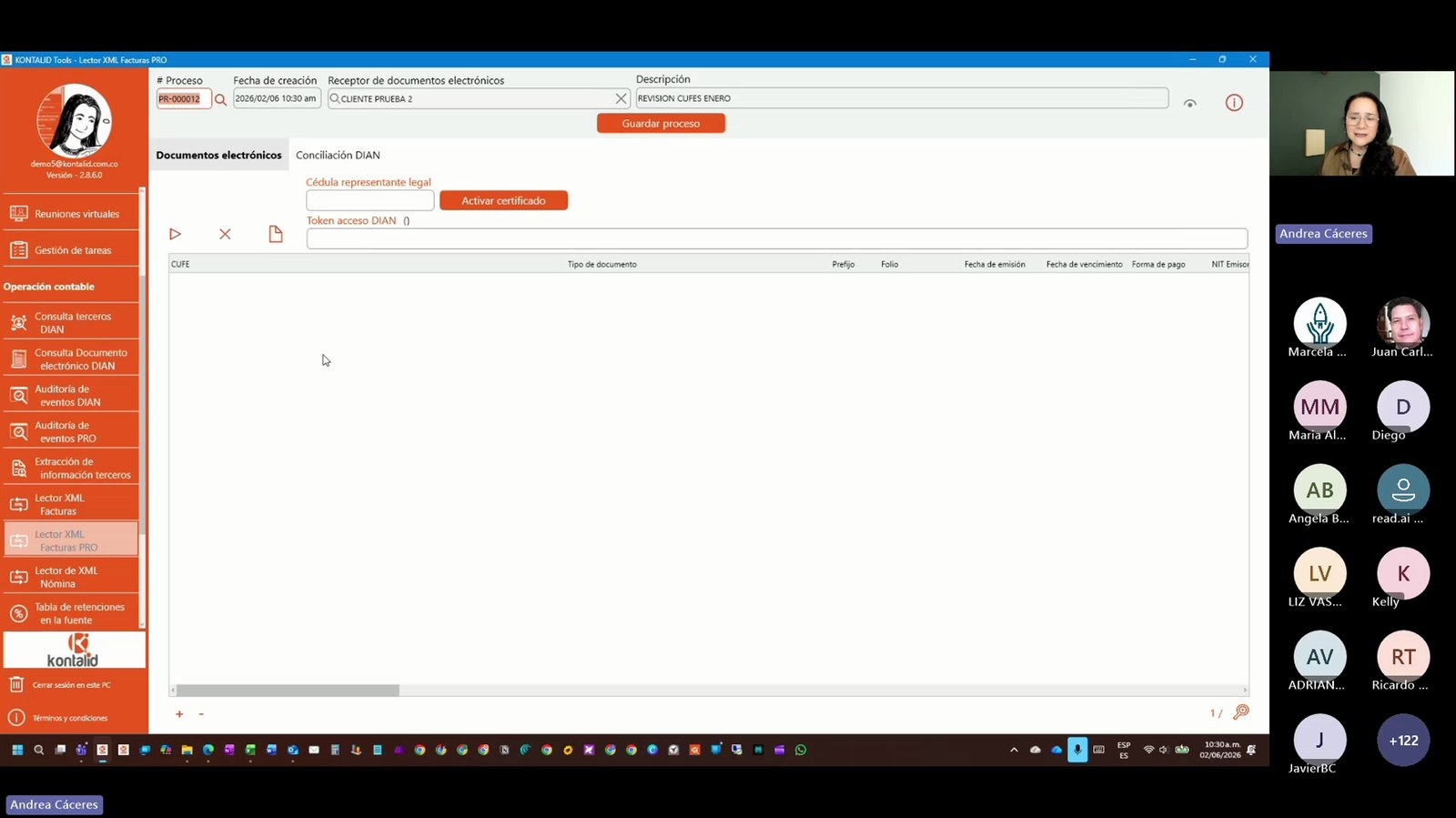Click the document file icon beside Token field

[x=276, y=235]
